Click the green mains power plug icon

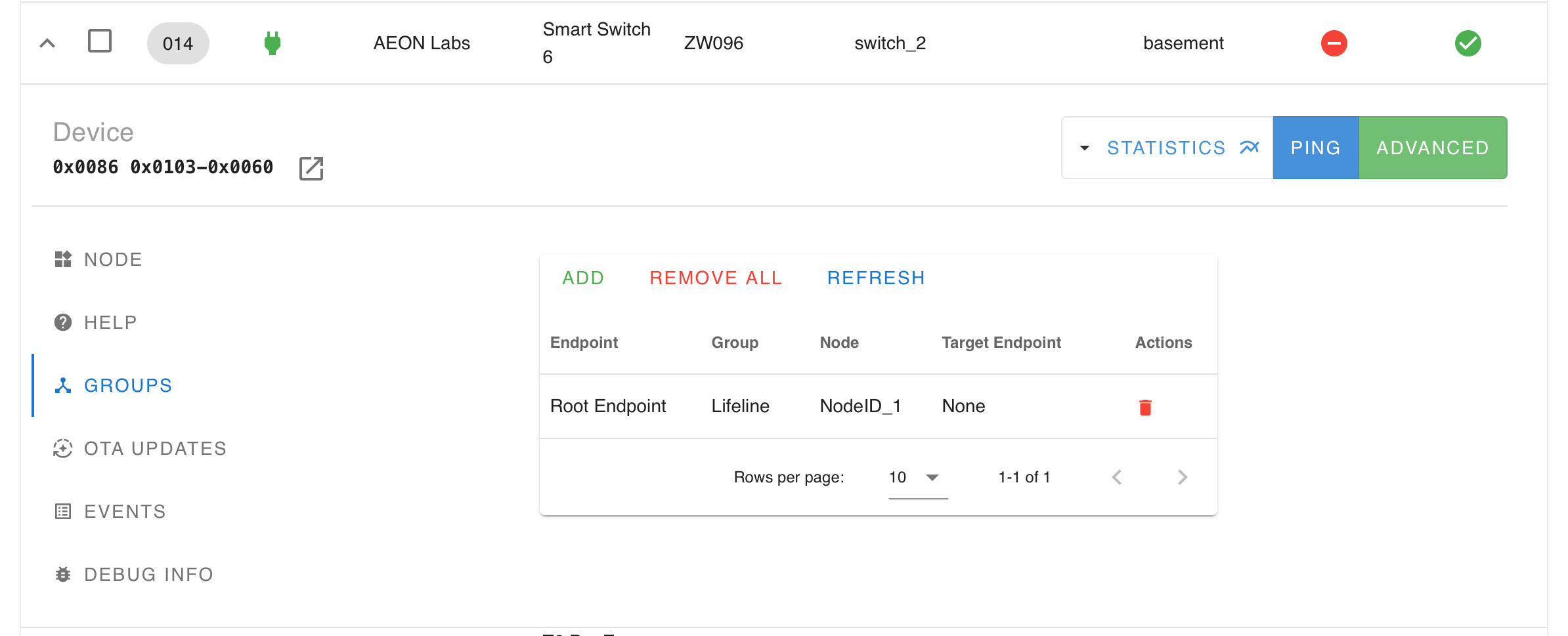point(272,43)
